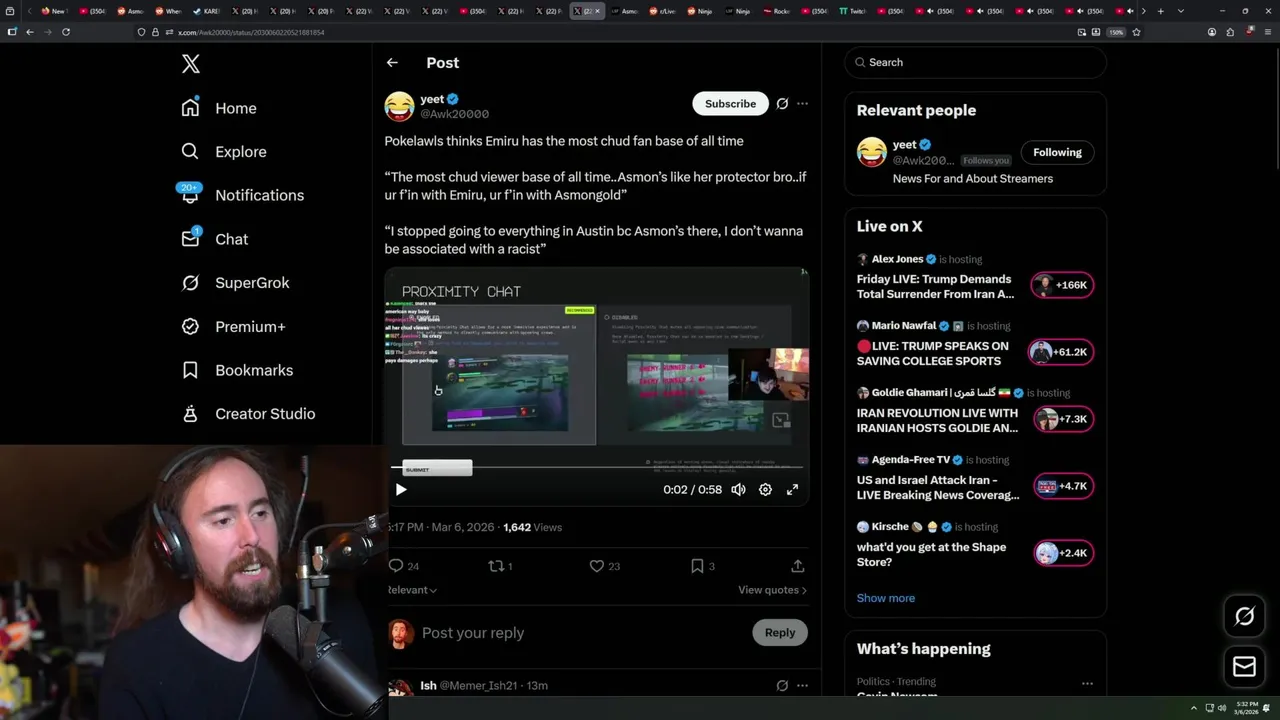Open yeet's avatar on the post

(x=399, y=106)
